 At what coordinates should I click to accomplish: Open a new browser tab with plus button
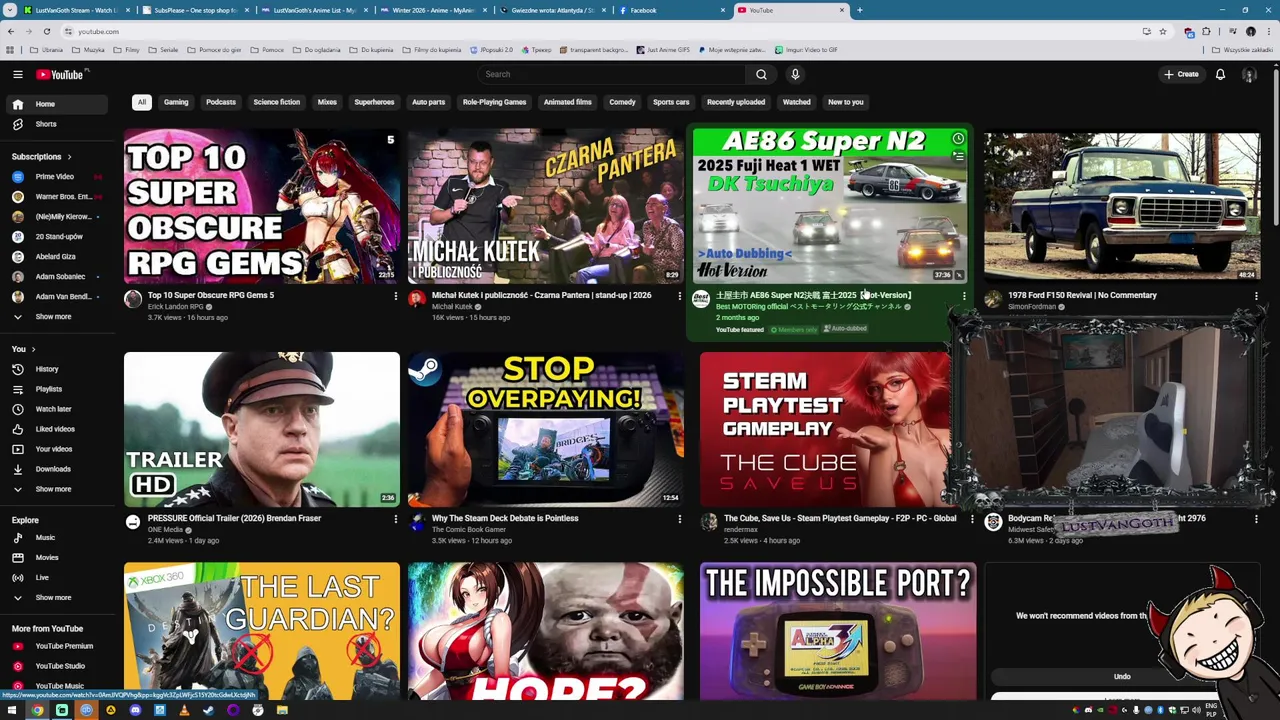(x=859, y=10)
